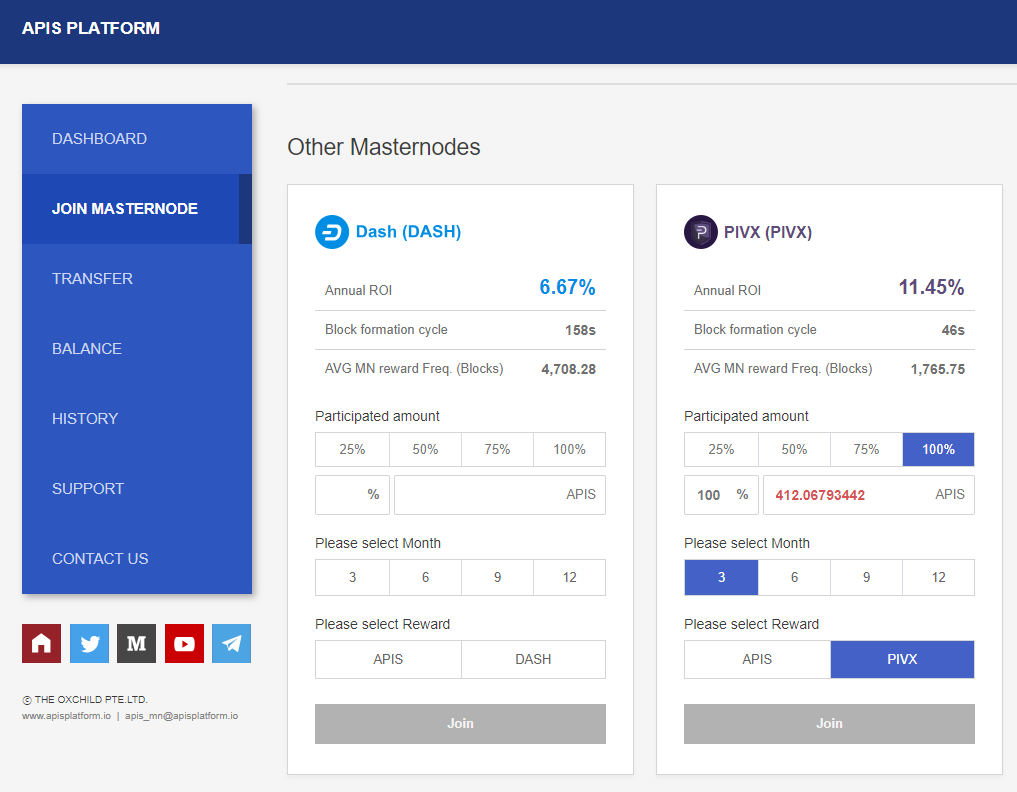The width and height of the screenshot is (1017, 792).
Task: Open the HISTORY page
Action: click(137, 419)
